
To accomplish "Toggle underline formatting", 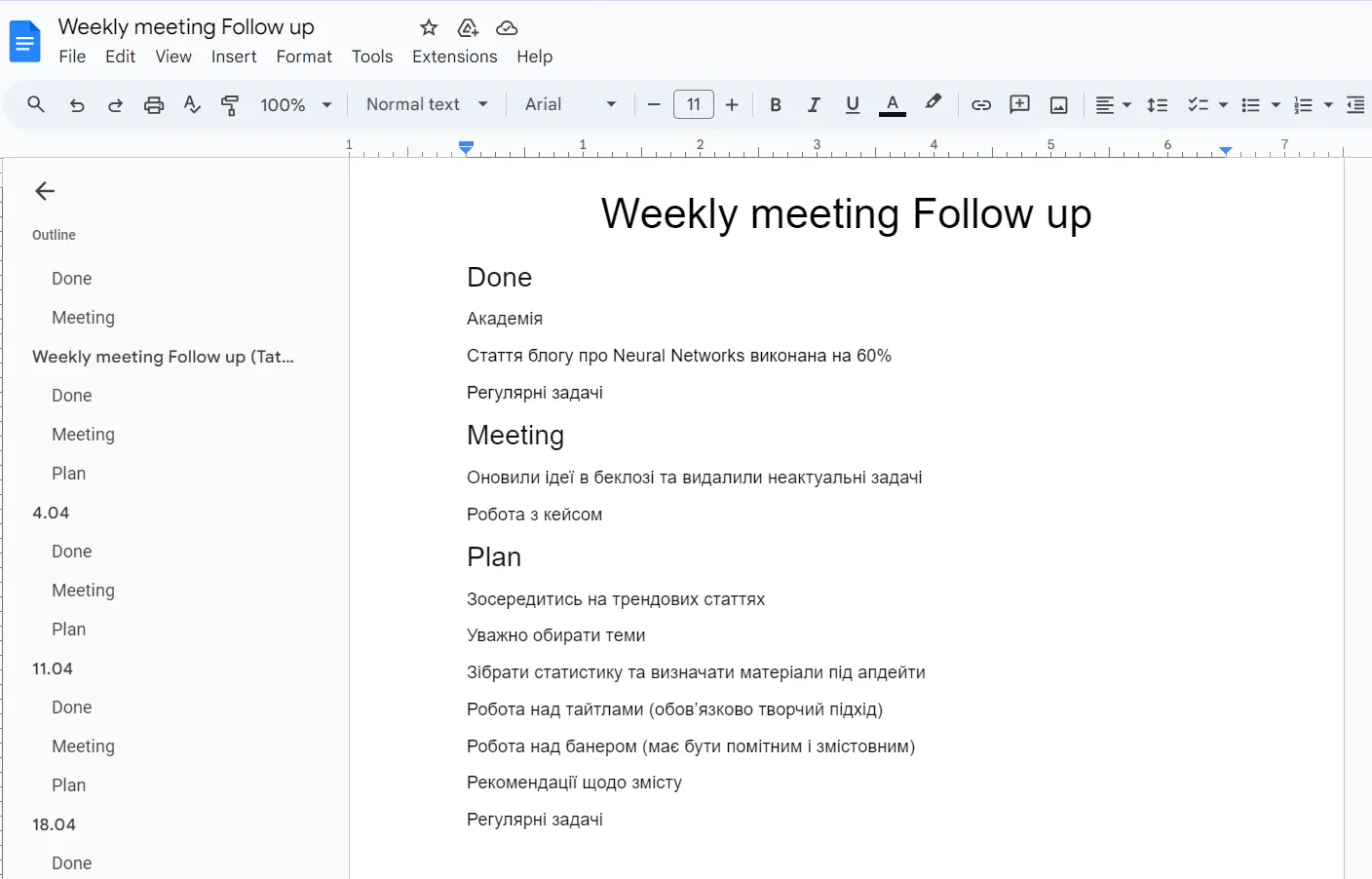I will coord(853,104).
